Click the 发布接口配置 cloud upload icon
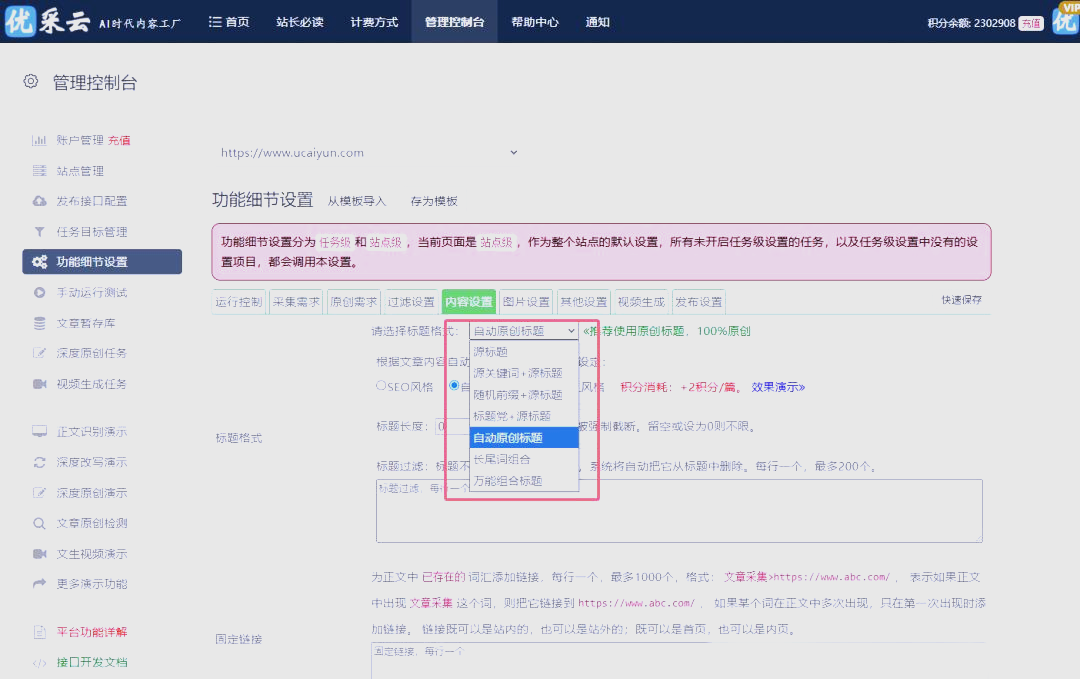1080x679 pixels. point(39,201)
